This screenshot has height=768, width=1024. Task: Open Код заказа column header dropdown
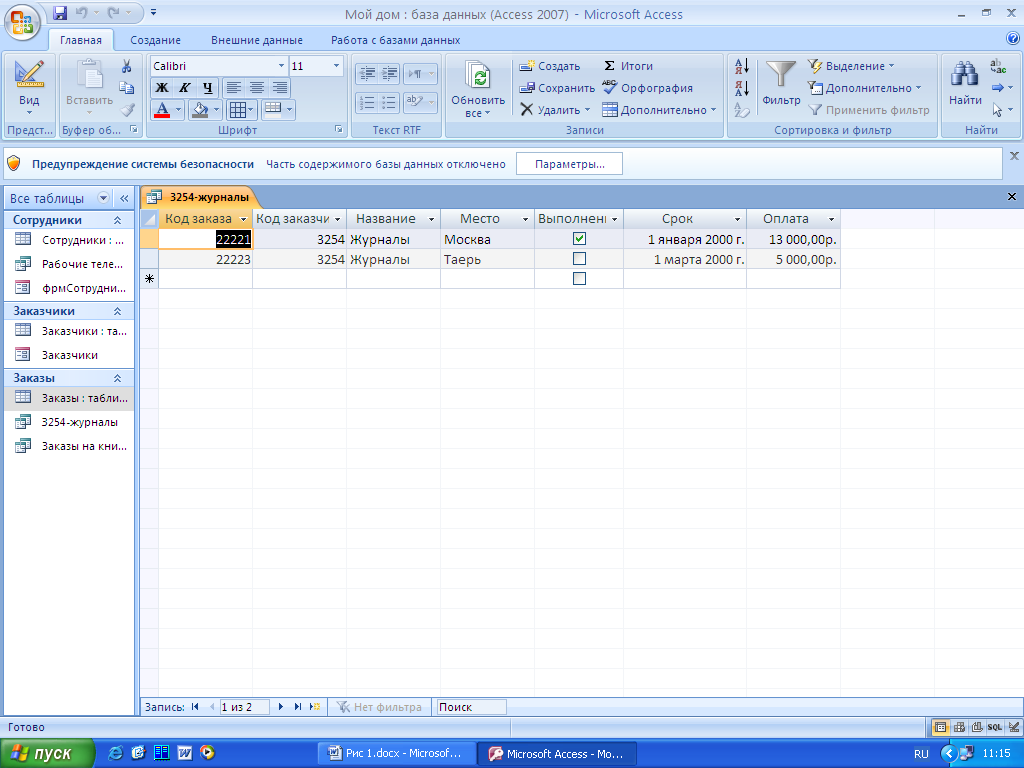pyautogui.click(x=244, y=219)
